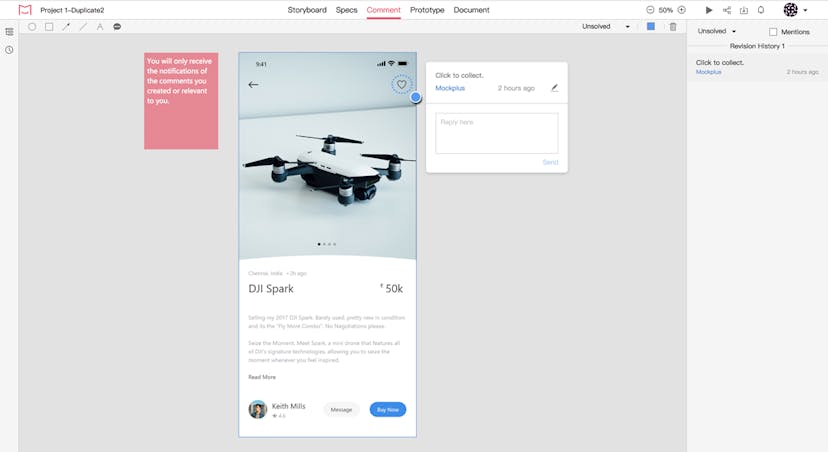Open the right panel Unsolved dropdown
Screen dimensions: 828x452
pyautogui.click(x=717, y=31)
